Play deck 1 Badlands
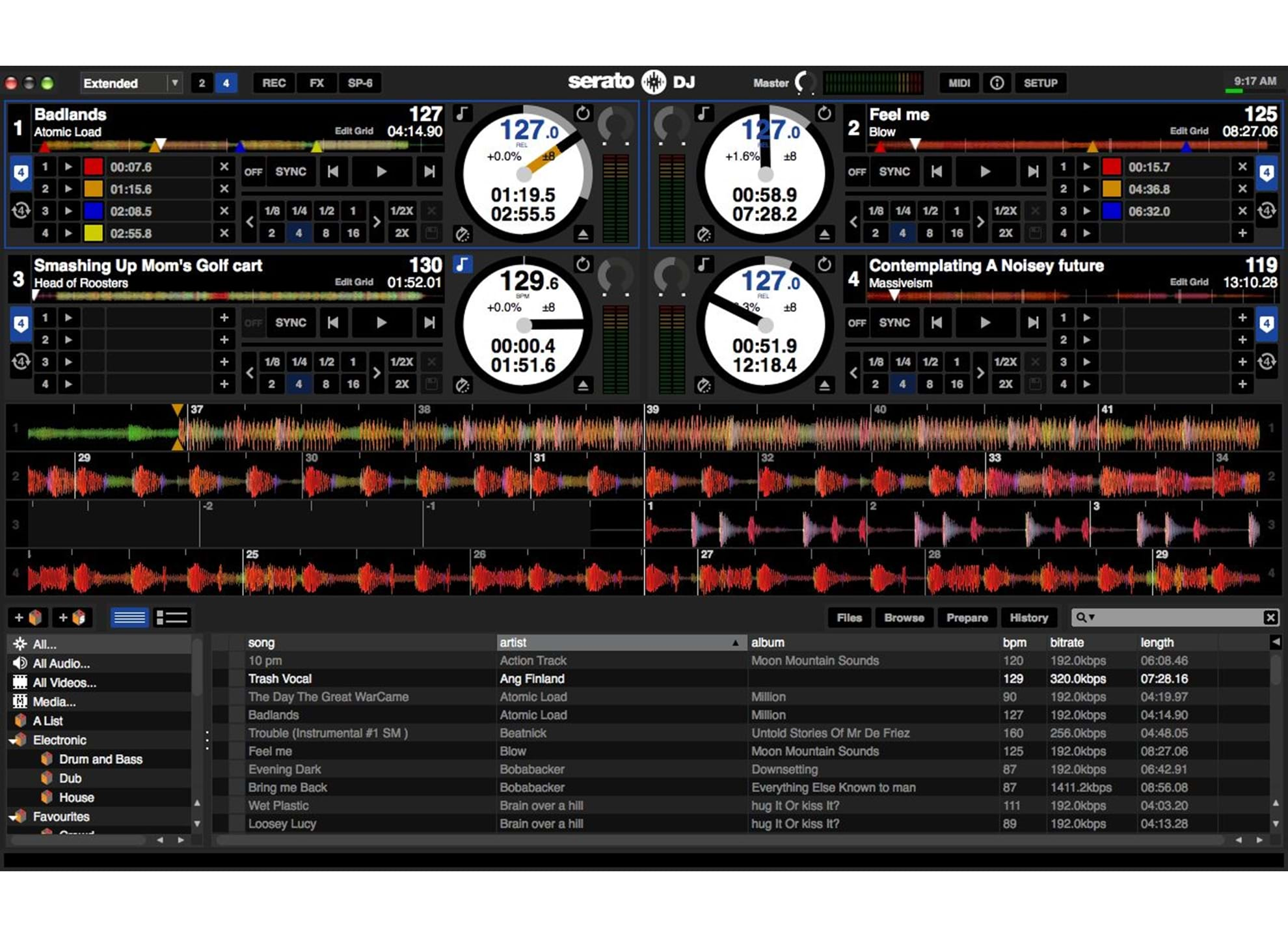The image size is (1288, 937). (382, 172)
